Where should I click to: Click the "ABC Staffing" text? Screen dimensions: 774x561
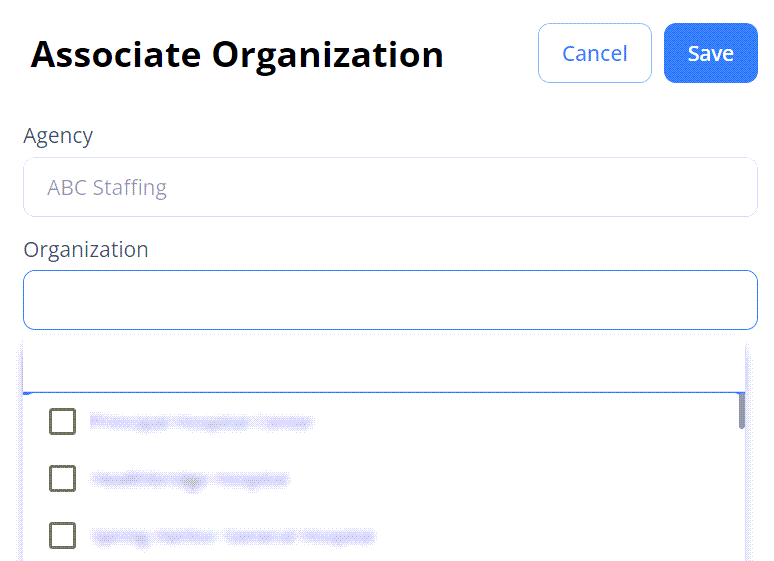[107, 188]
